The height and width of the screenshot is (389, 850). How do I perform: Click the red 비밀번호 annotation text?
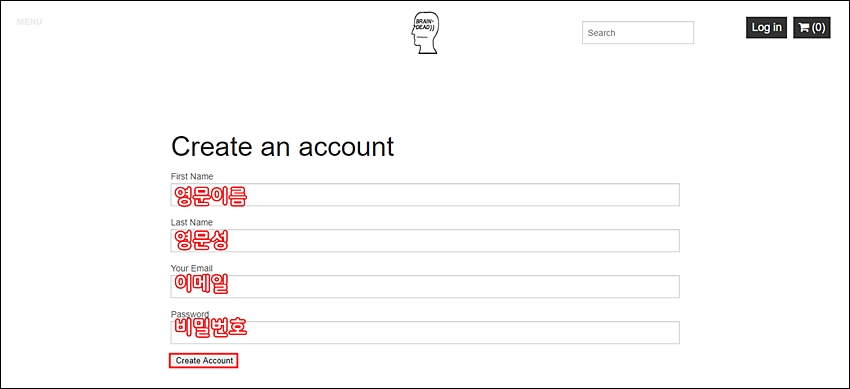[x=210, y=327]
